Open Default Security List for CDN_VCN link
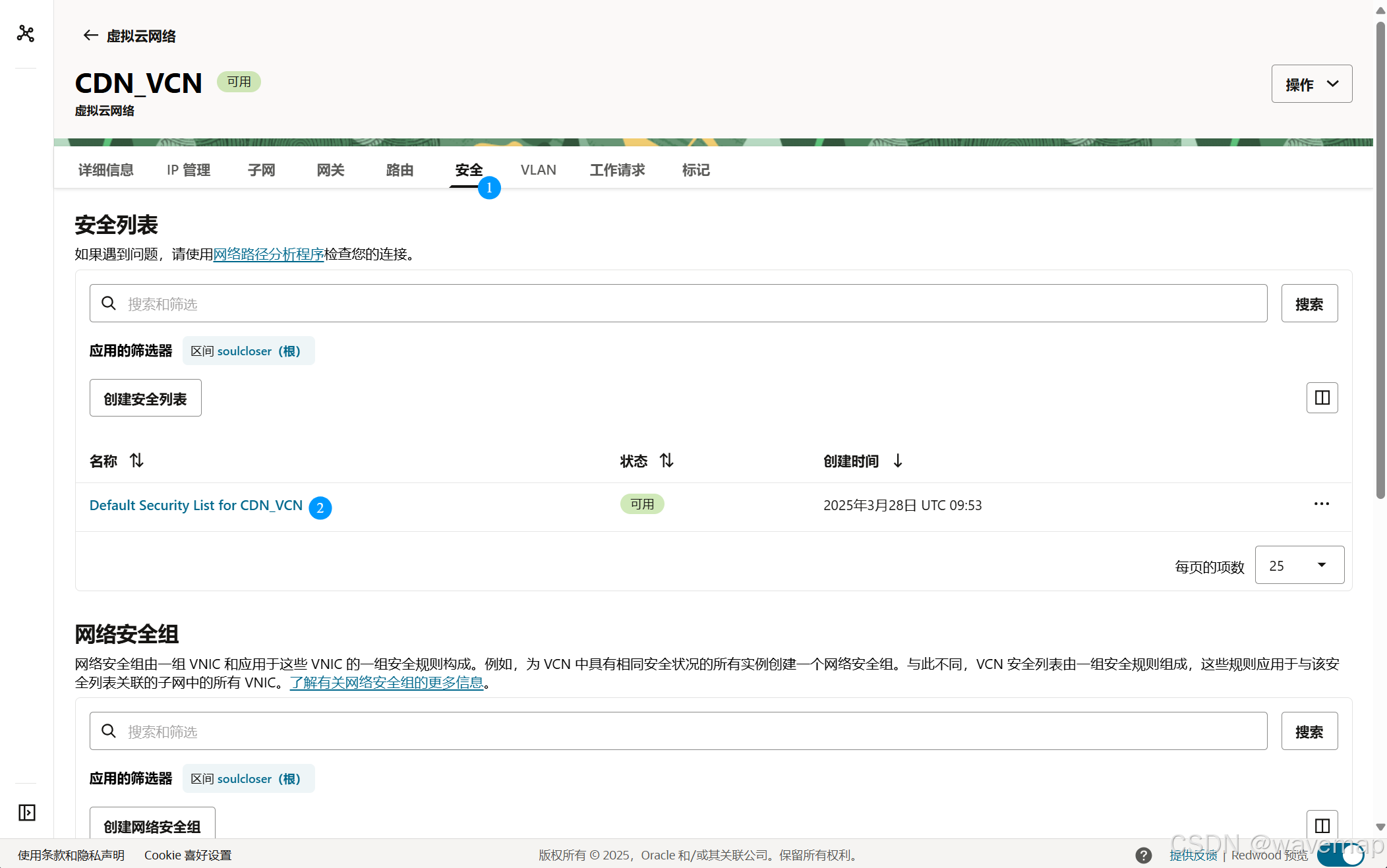1387x868 pixels. point(196,506)
